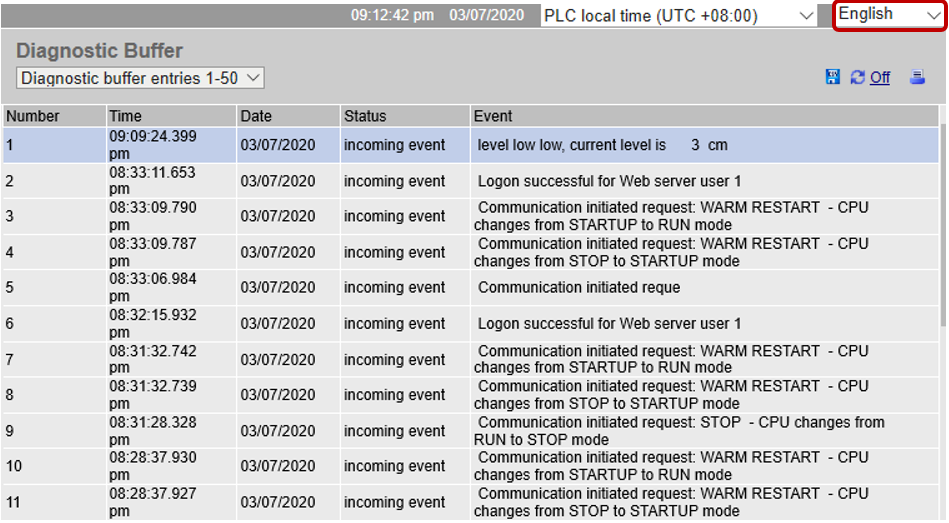Click the Event column header

(704, 116)
